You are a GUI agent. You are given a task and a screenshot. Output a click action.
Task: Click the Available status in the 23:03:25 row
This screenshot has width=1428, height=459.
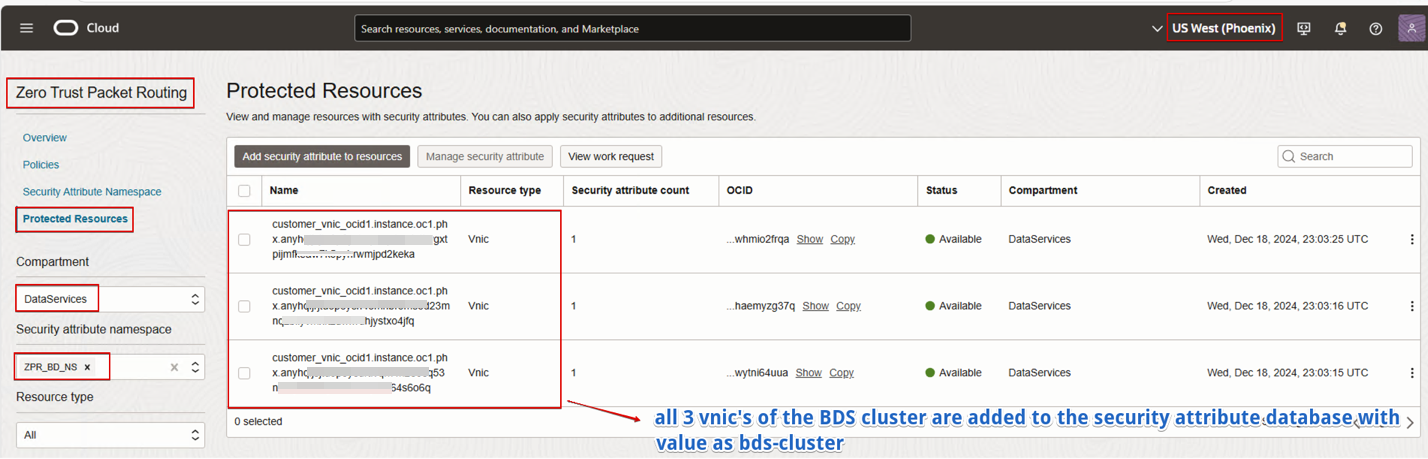(953, 240)
